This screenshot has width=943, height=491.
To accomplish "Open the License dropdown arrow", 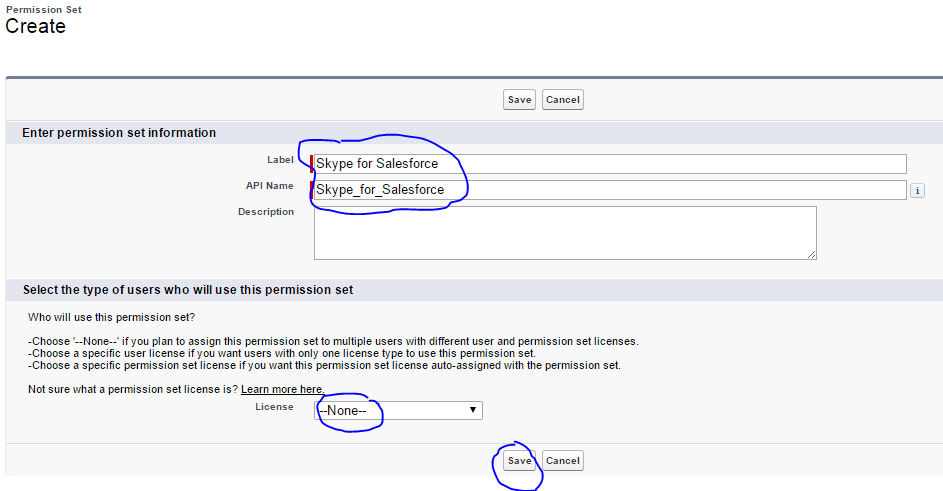I will point(473,410).
